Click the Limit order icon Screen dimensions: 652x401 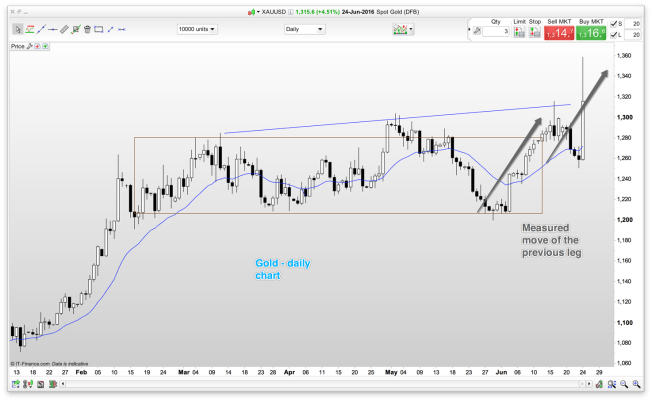point(519,32)
